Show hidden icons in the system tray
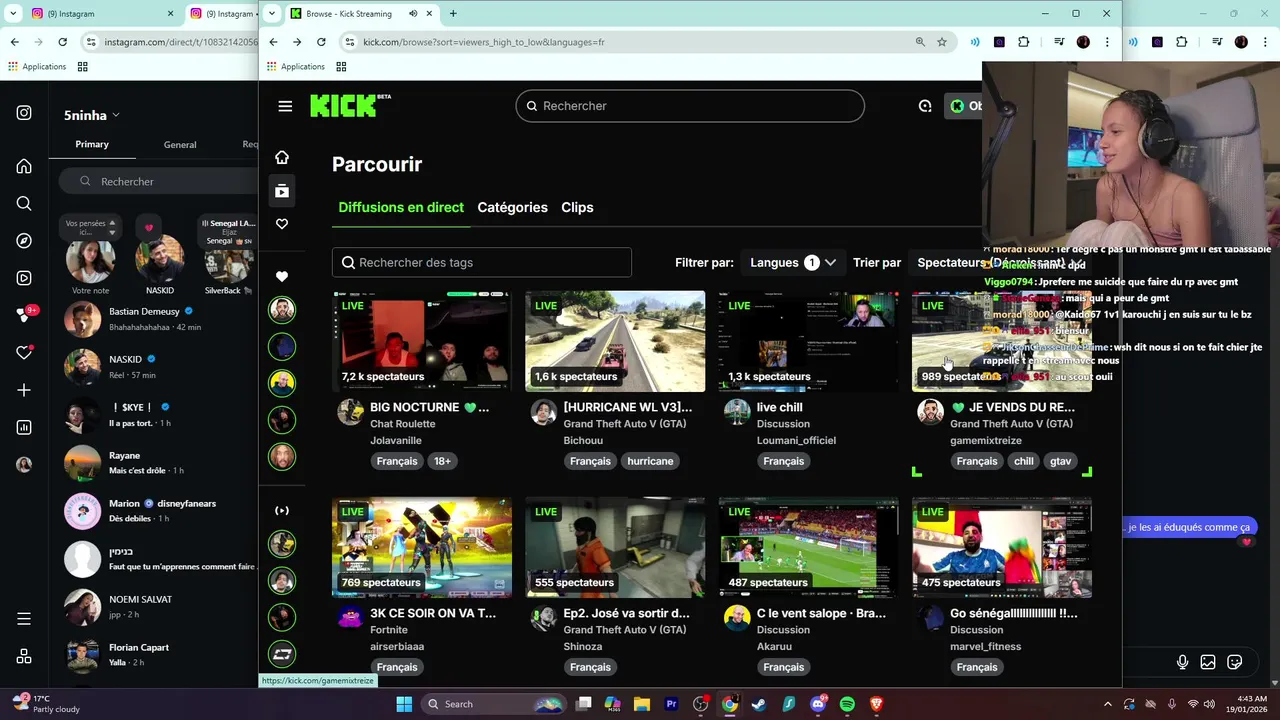The width and height of the screenshot is (1280, 720). 1107,704
